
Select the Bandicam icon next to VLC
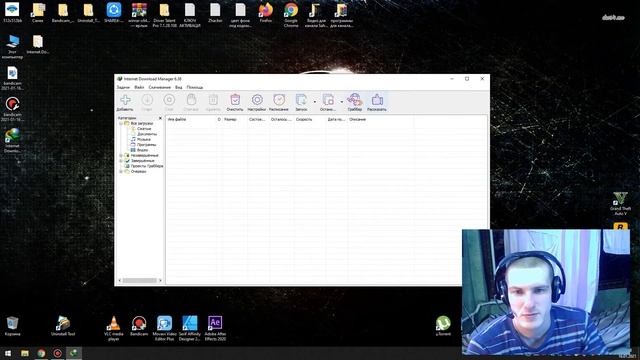[139, 326]
